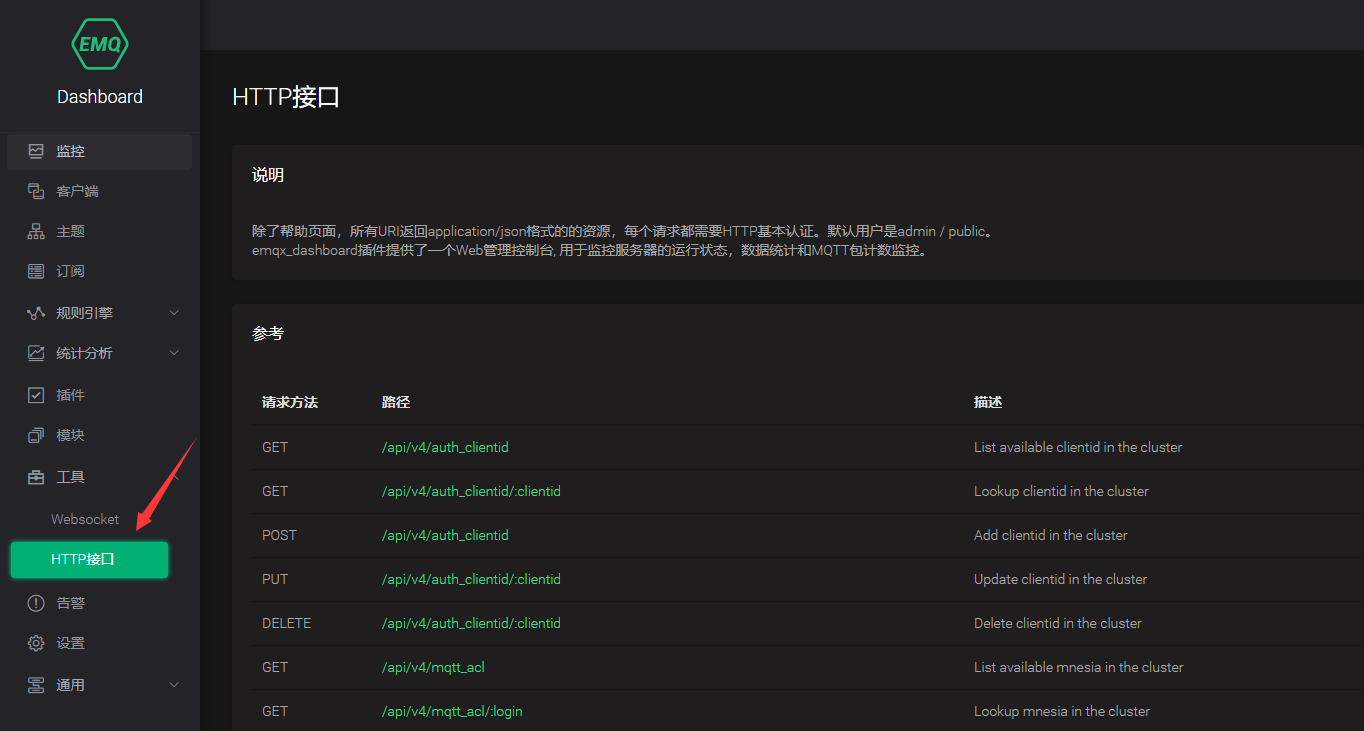Open the Websocket tool page
Screen dimensions: 1364x731
85,519
